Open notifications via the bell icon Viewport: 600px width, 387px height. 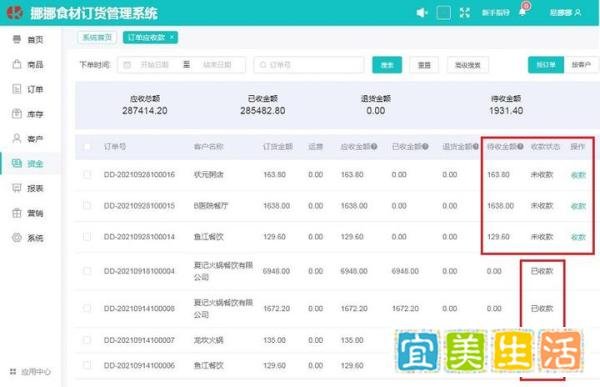click(x=523, y=12)
